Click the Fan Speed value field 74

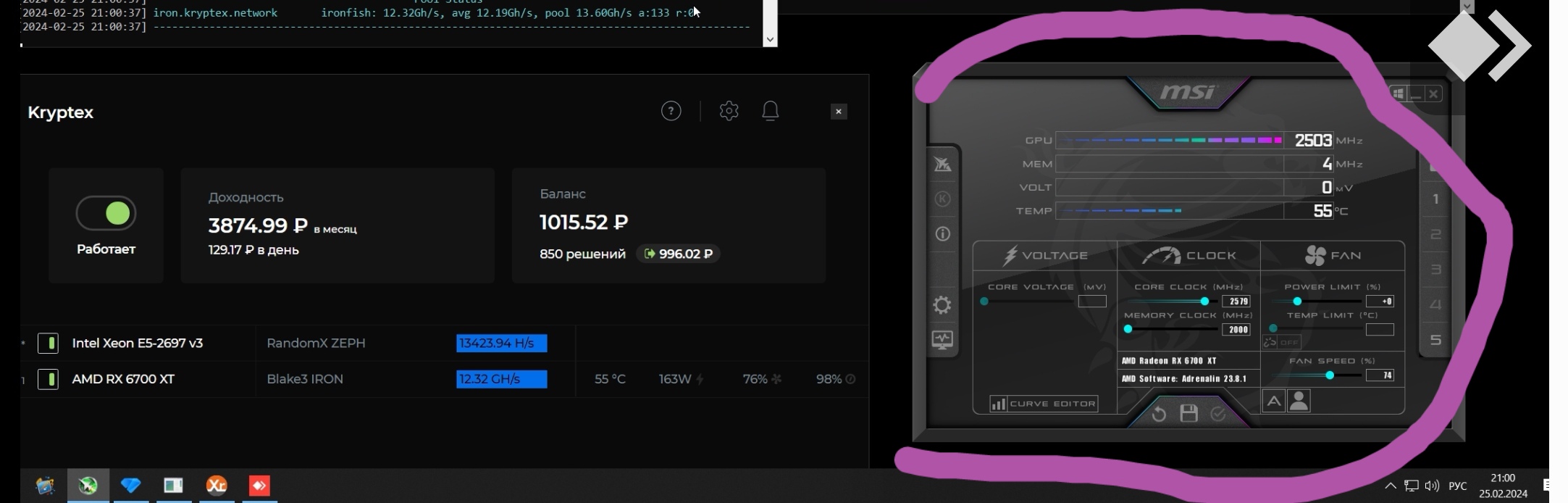(x=1380, y=375)
